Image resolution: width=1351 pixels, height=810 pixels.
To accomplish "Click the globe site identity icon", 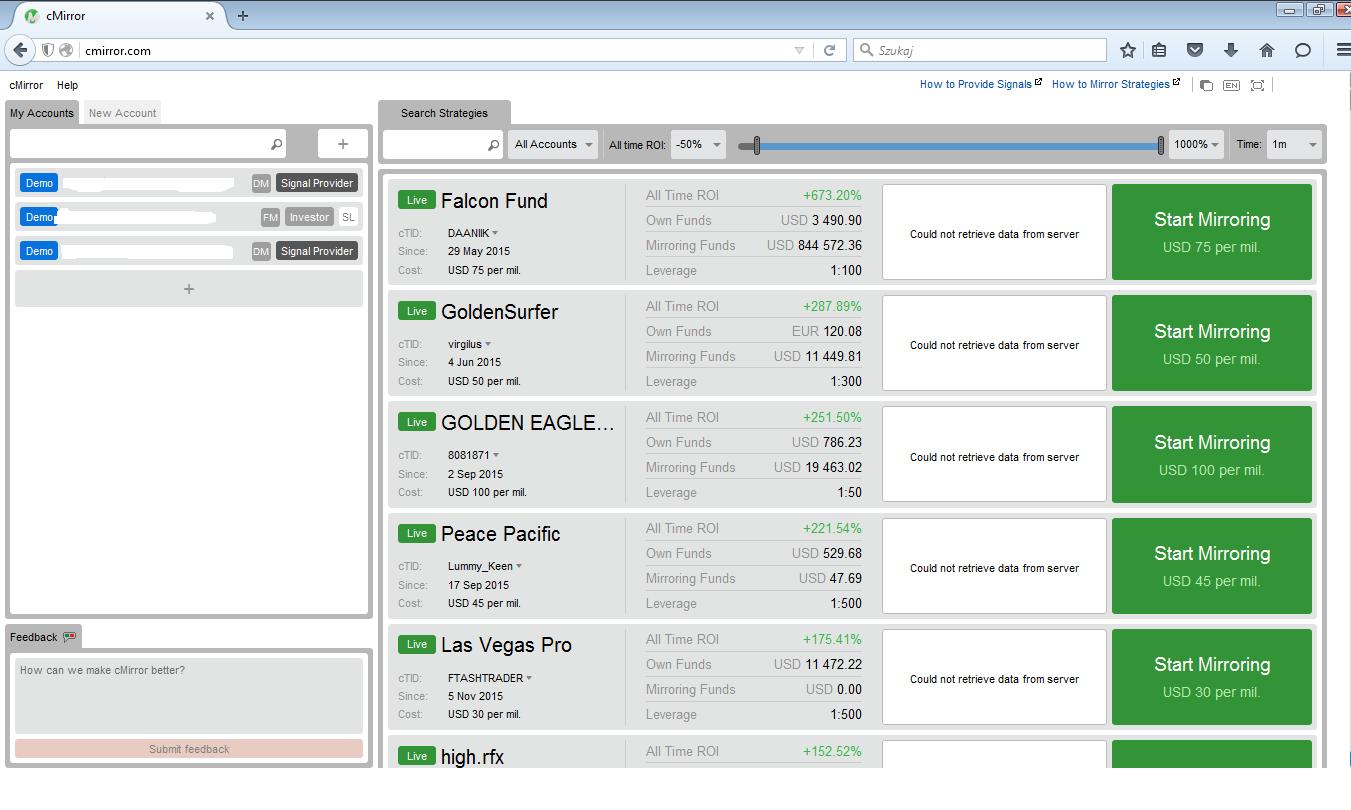I will (x=66, y=50).
